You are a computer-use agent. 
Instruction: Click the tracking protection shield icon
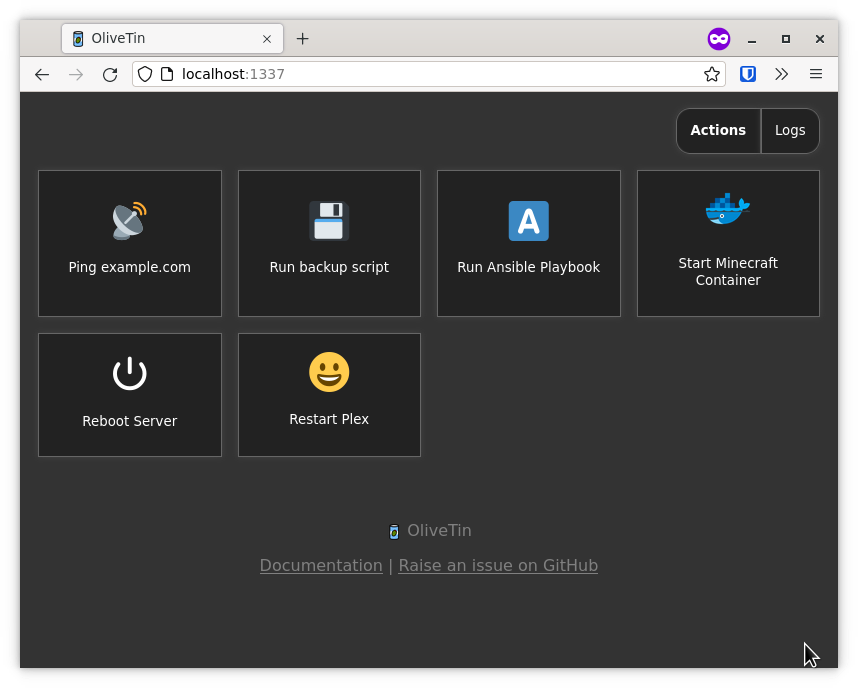pyautogui.click(x=144, y=74)
